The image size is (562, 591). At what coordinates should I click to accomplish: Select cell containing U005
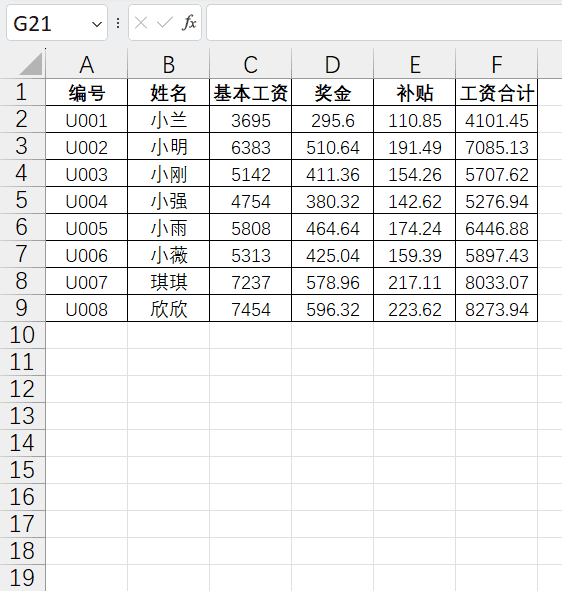(86, 227)
